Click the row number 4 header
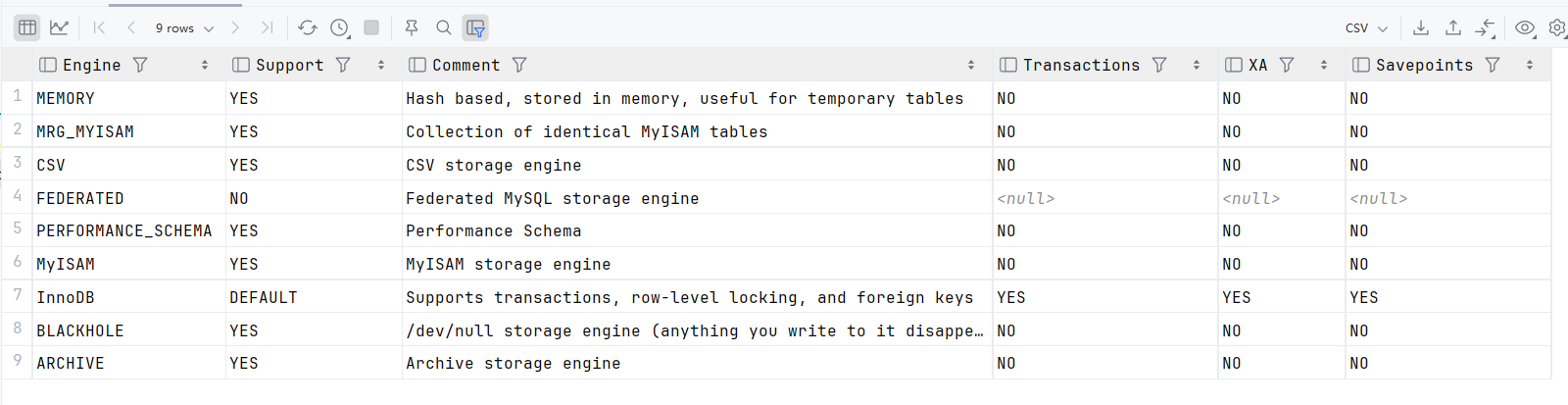 [17, 196]
